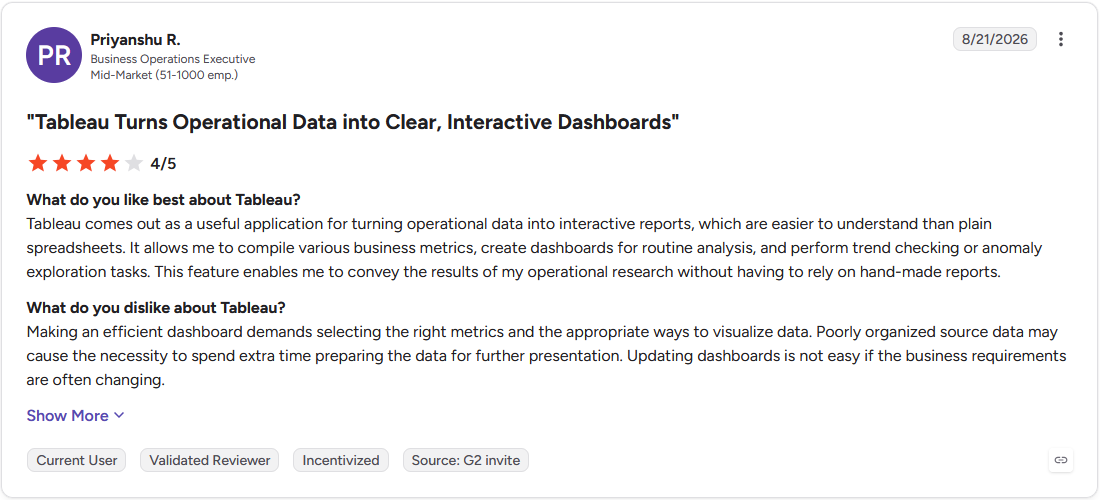The width and height of the screenshot is (1100, 500).
Task: Select the Current User tag
Action: 77,461
